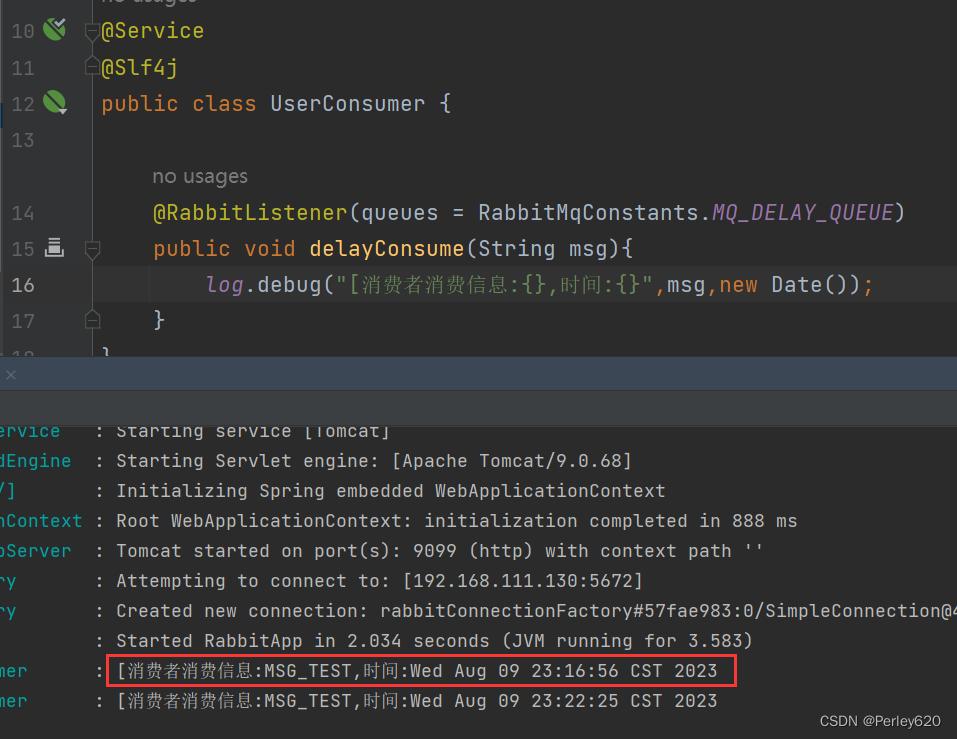Click the 'Initializing Spring embedded WebApplicationContext' log line
This screenshot has height=739, width=957.
tap(391, 491)
